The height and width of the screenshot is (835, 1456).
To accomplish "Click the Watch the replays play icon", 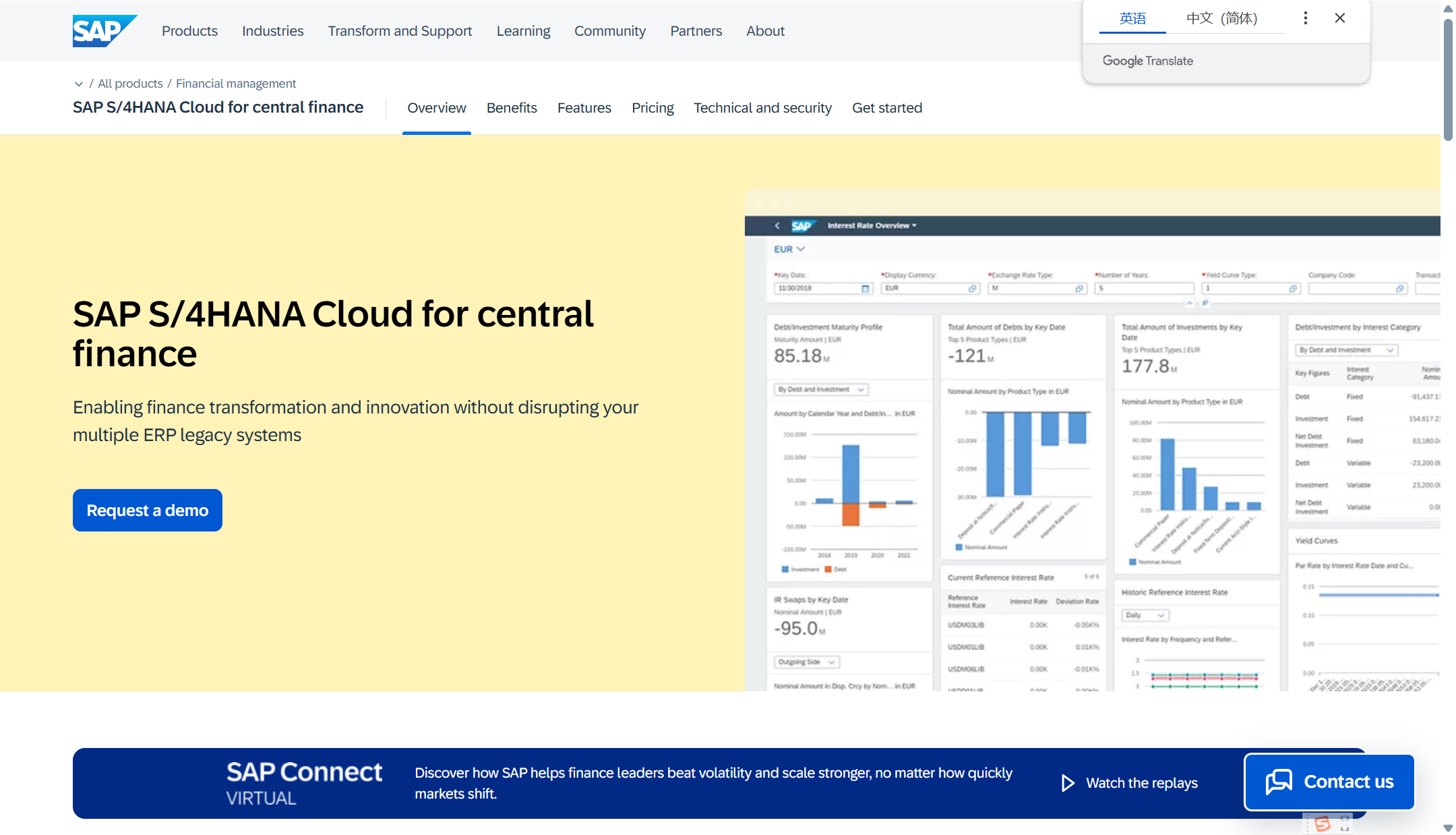I will coord(1068,783).
